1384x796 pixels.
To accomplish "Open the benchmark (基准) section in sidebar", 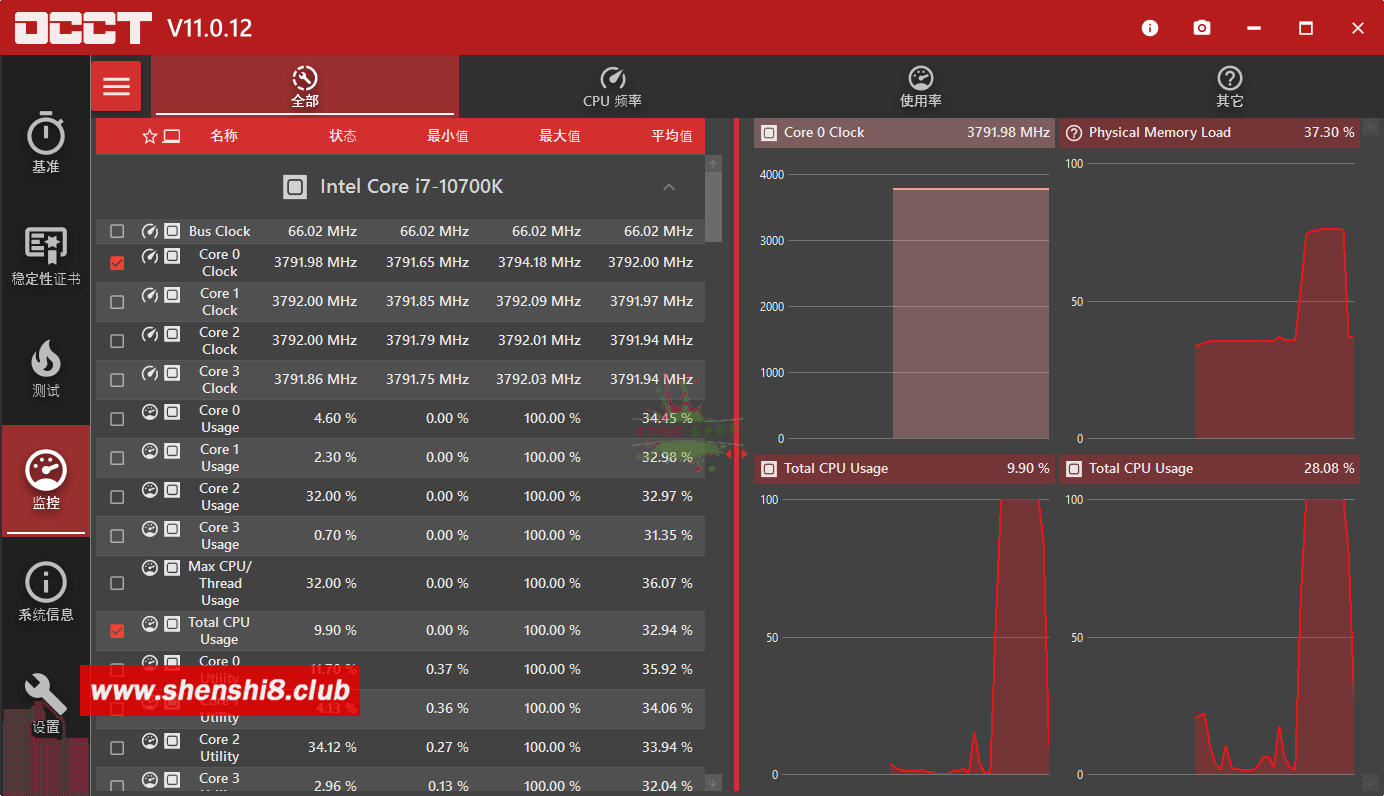I will [x=46, y=144].
